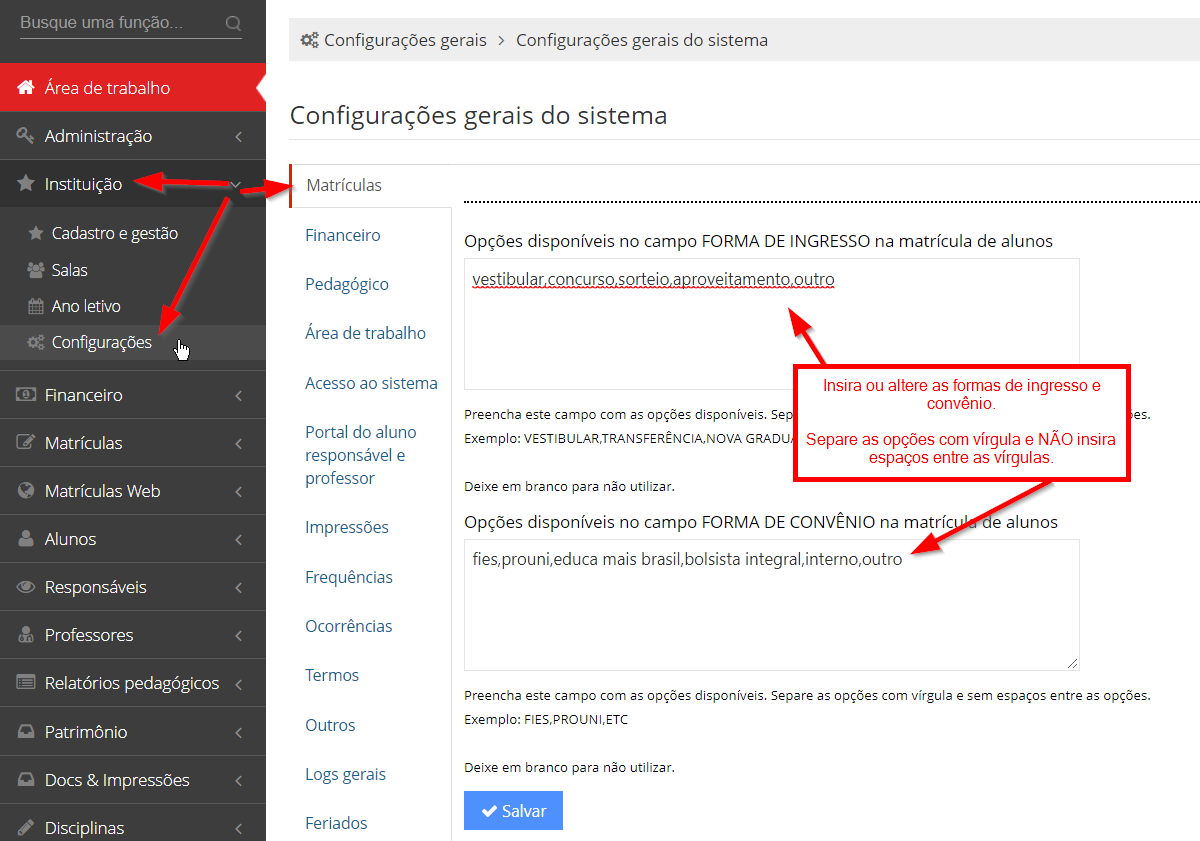Click the people icon next to Salas
Screen dimensions: 1200x841
pos(35,270)
